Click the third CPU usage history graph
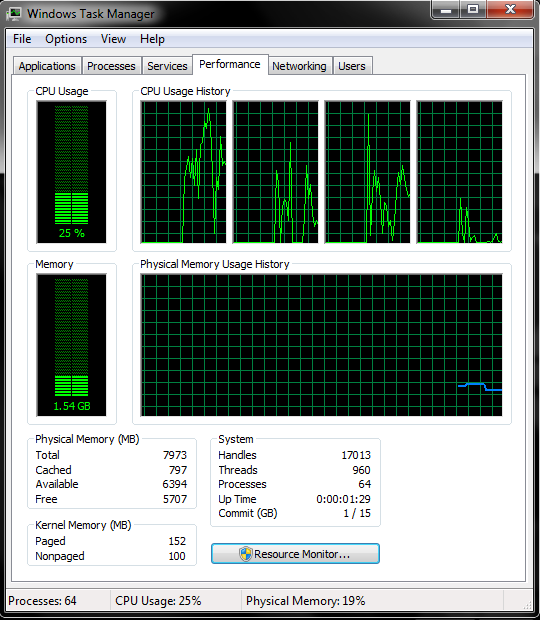Screen dimensions: 540x620 [x=368, y=172]
